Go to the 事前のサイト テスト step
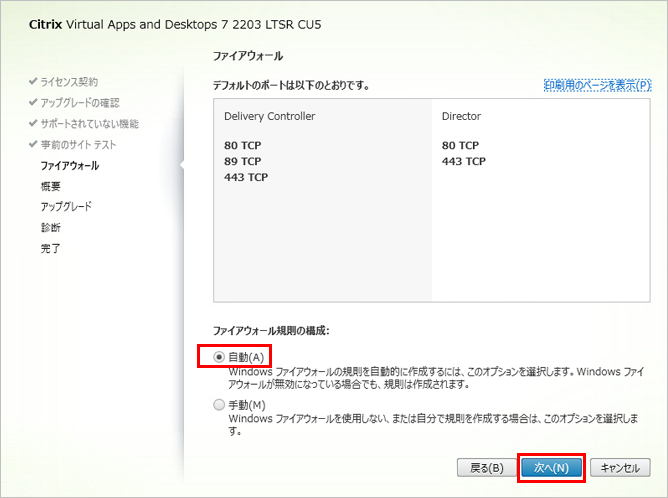 78,145
